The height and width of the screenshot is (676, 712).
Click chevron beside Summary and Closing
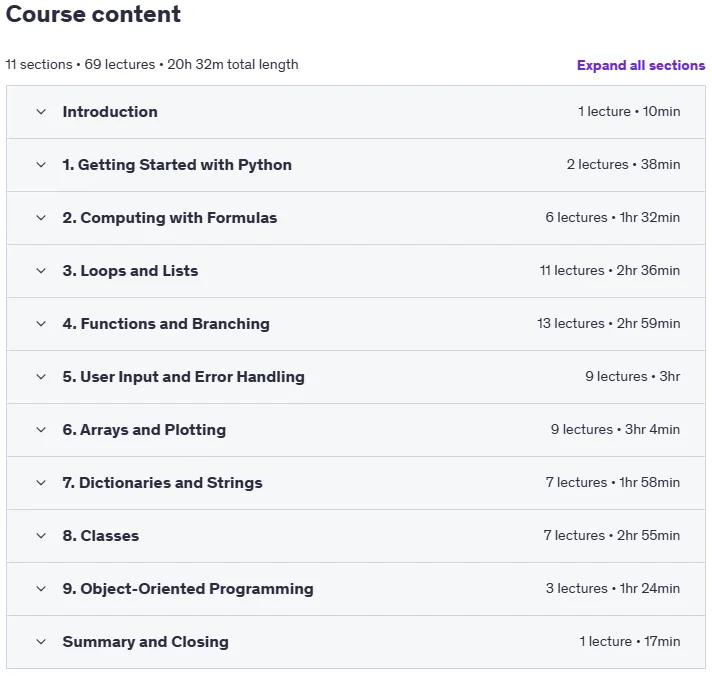tap(41, 642)
